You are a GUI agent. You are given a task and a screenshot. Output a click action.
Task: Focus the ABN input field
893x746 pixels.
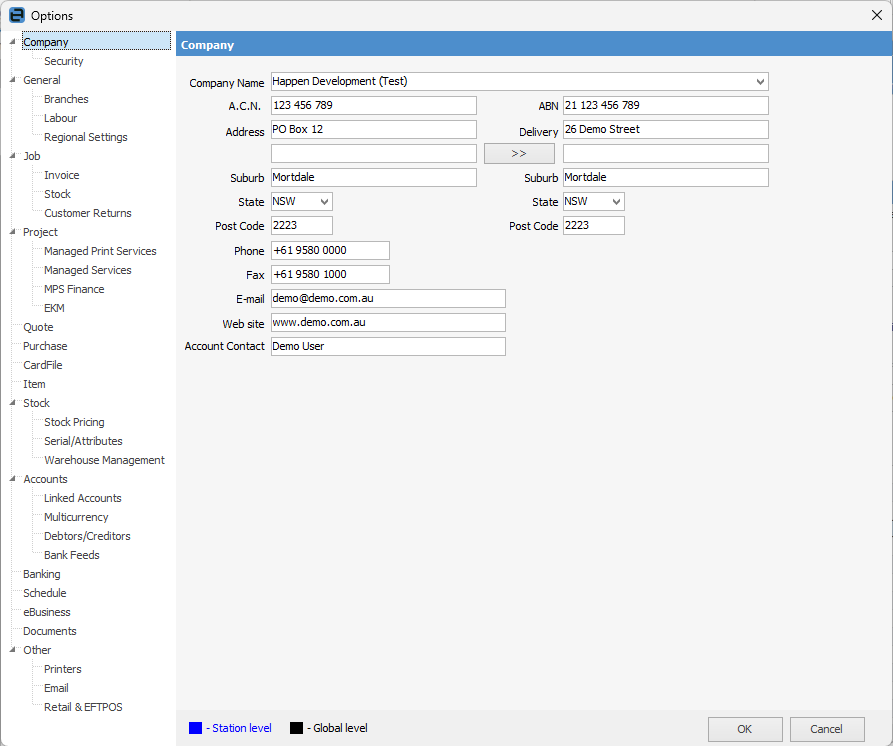[665, 106]
